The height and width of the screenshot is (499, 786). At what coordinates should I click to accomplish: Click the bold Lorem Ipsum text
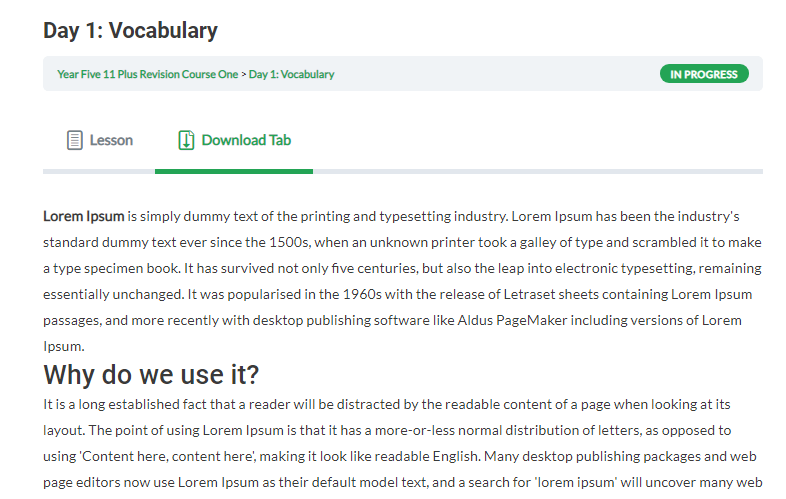point(84,216)
